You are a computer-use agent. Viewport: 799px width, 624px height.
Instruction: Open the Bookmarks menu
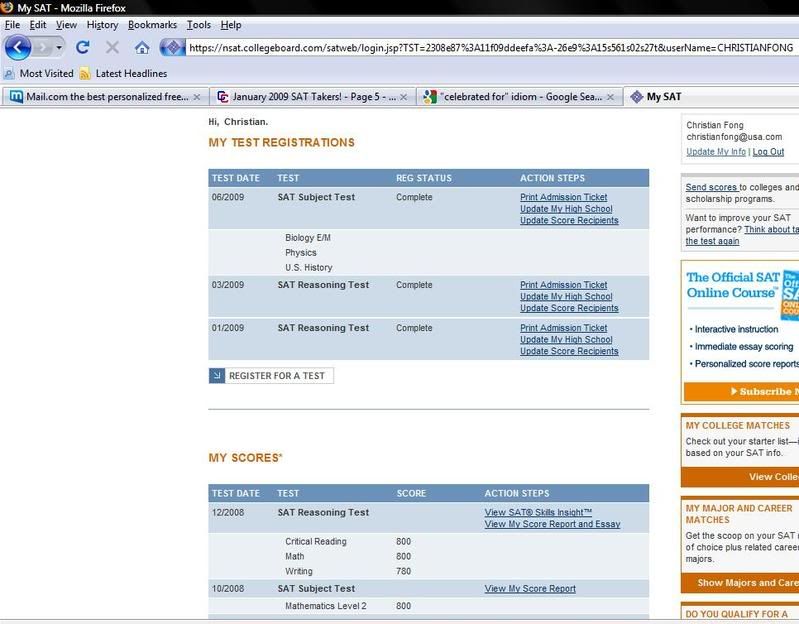(x=152, y=24)
